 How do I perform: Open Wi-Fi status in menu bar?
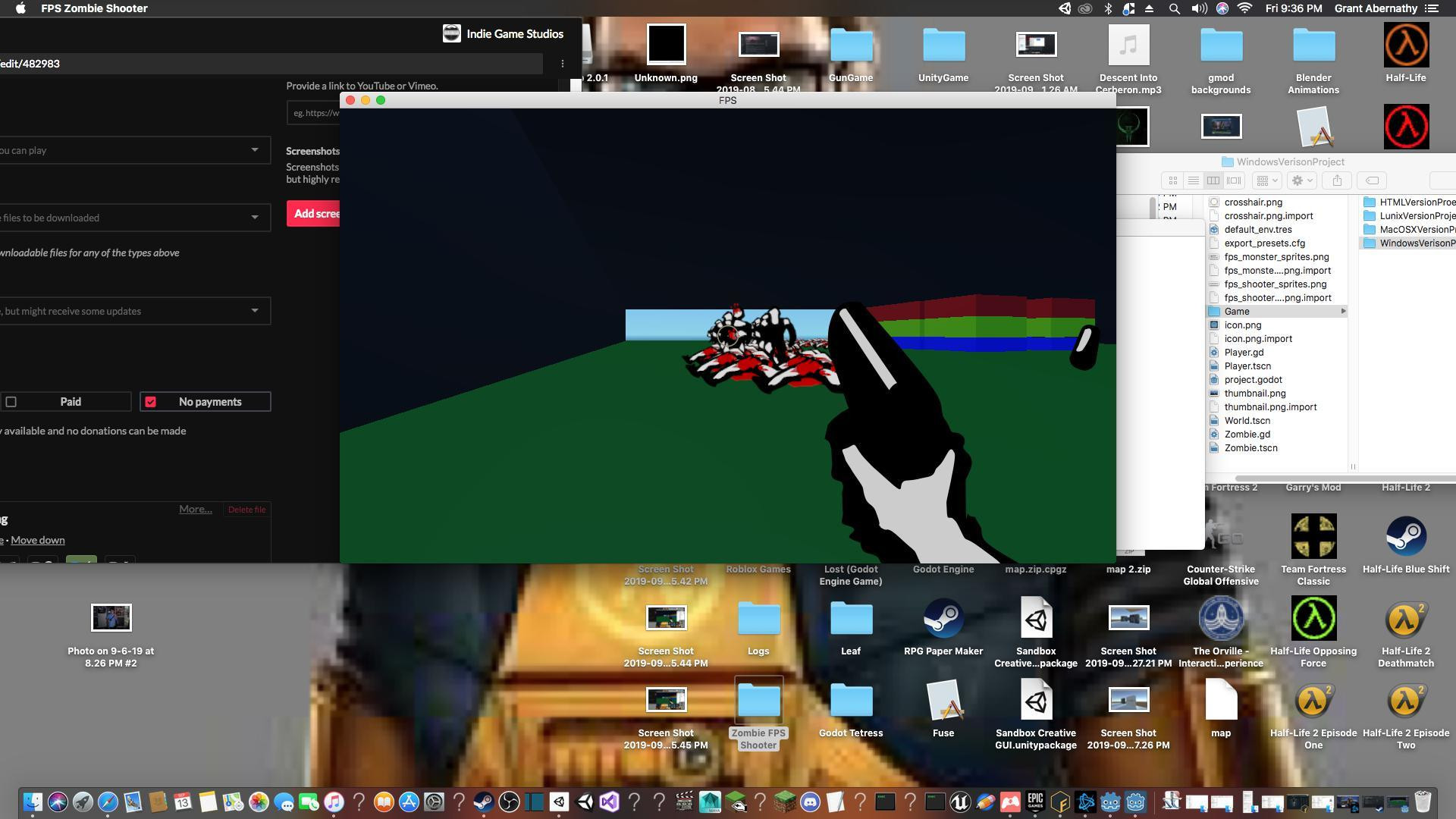click(1244, 8)
